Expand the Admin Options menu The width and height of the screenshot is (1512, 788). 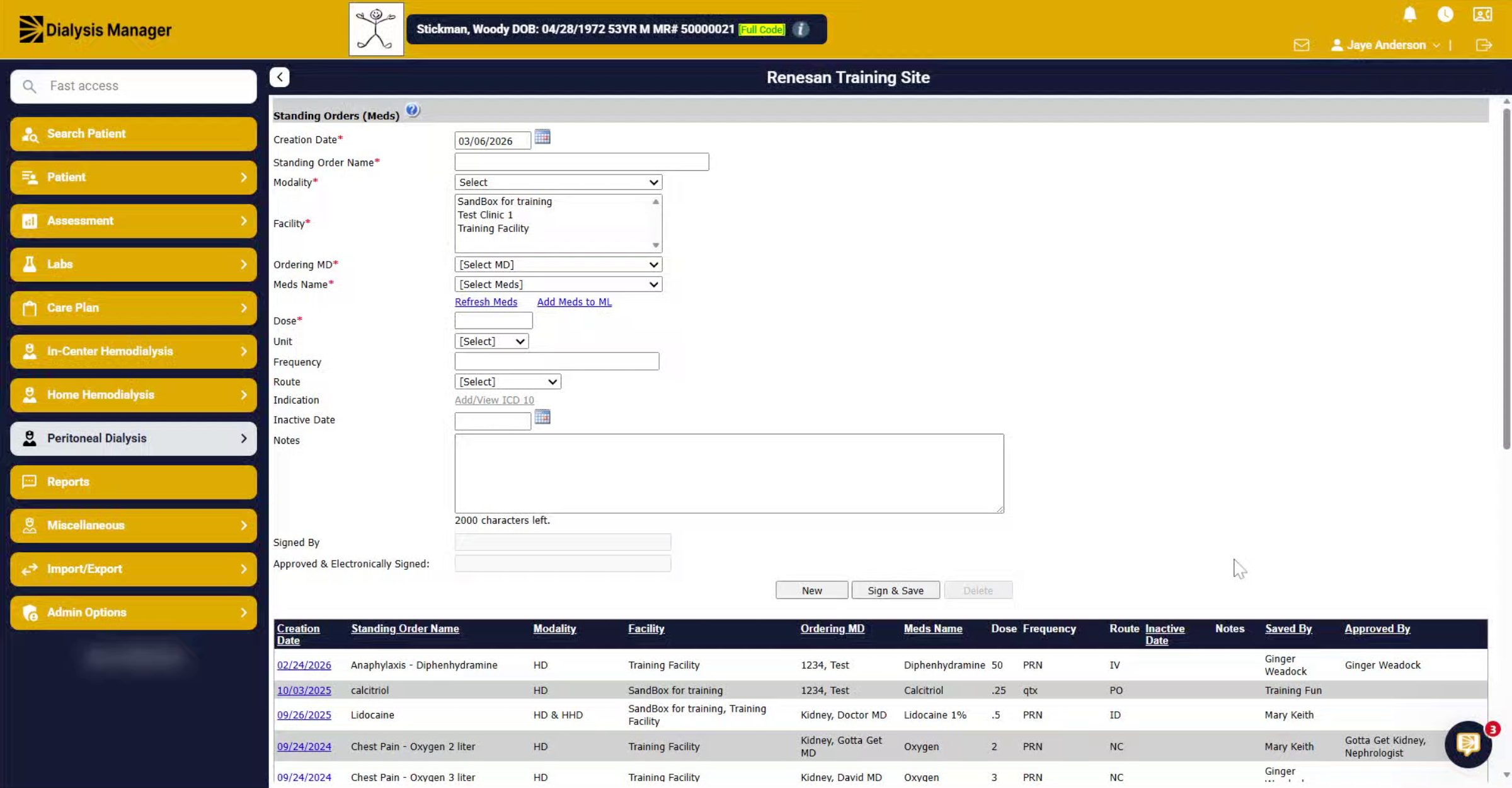tap(134, 612)
